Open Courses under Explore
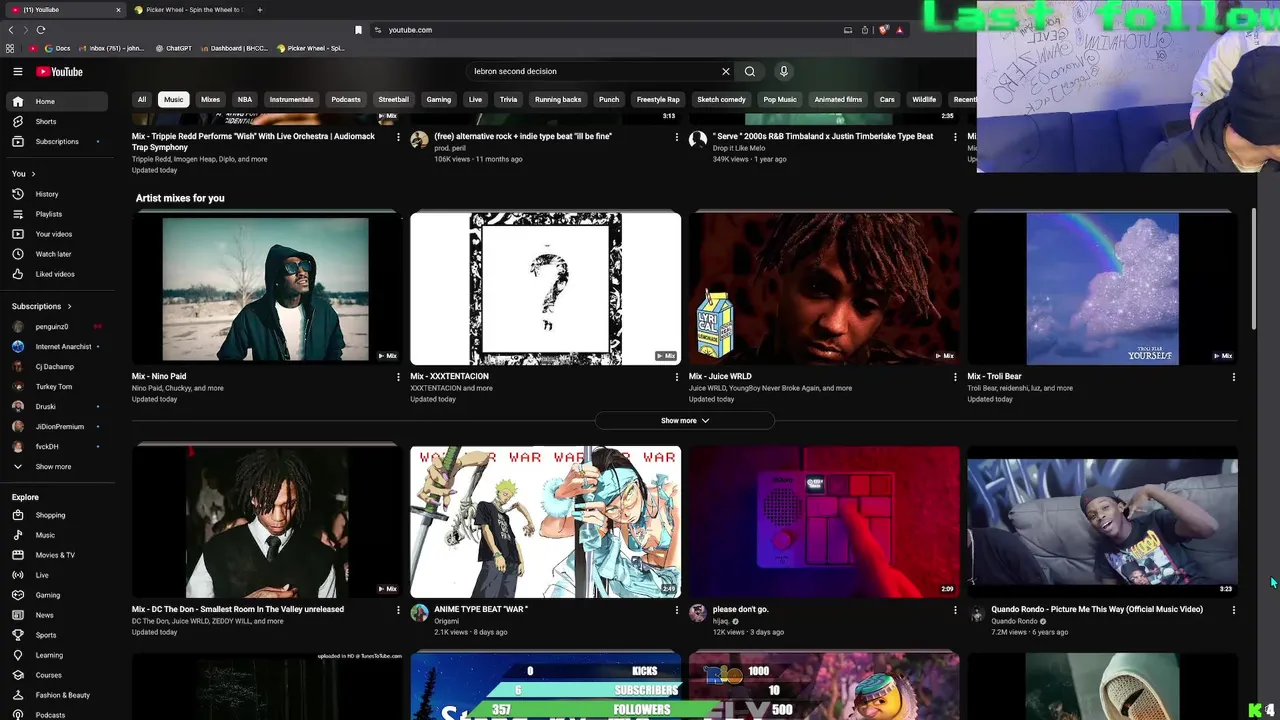This screenshot has height=720, width=1280. tap(58, 675)
